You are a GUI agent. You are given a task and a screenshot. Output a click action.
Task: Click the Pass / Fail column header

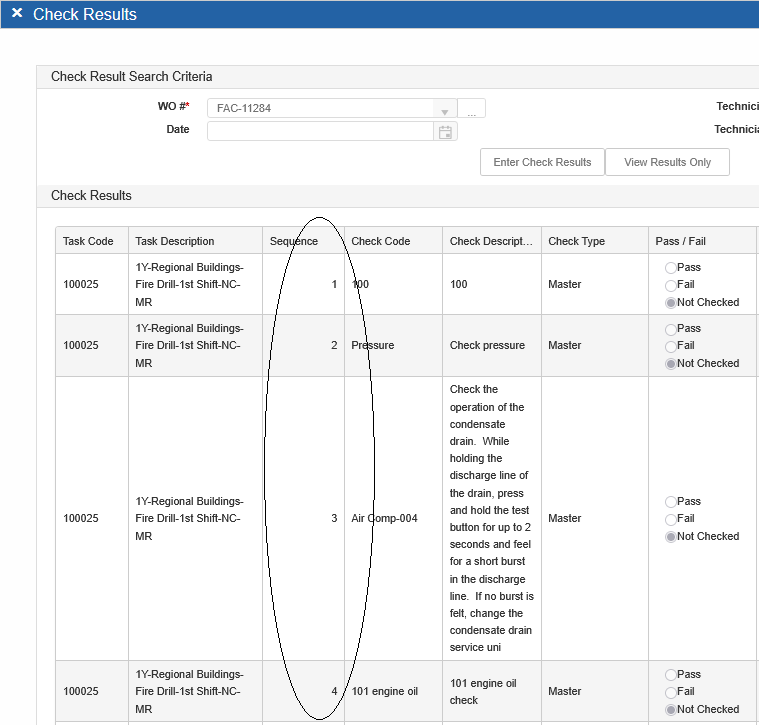pyautogui.click(x=681, y=241)
